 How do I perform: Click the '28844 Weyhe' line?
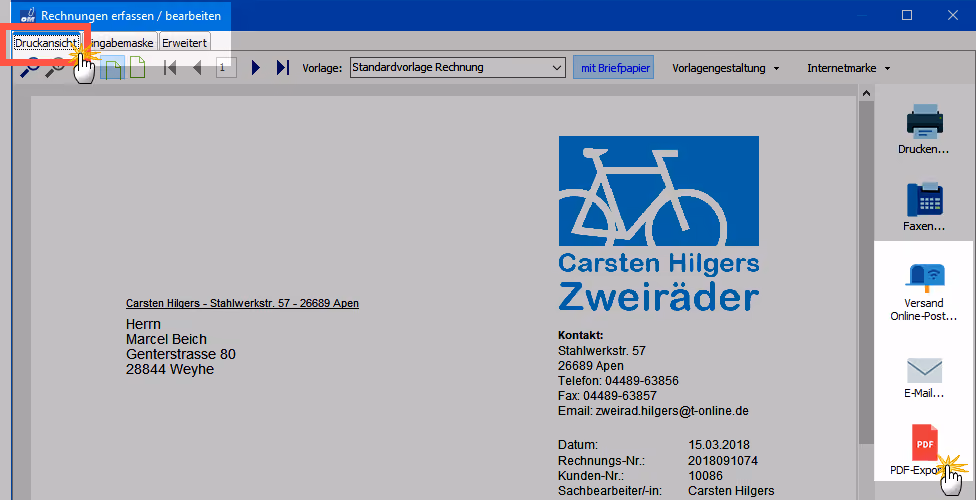tap(170, 369)
